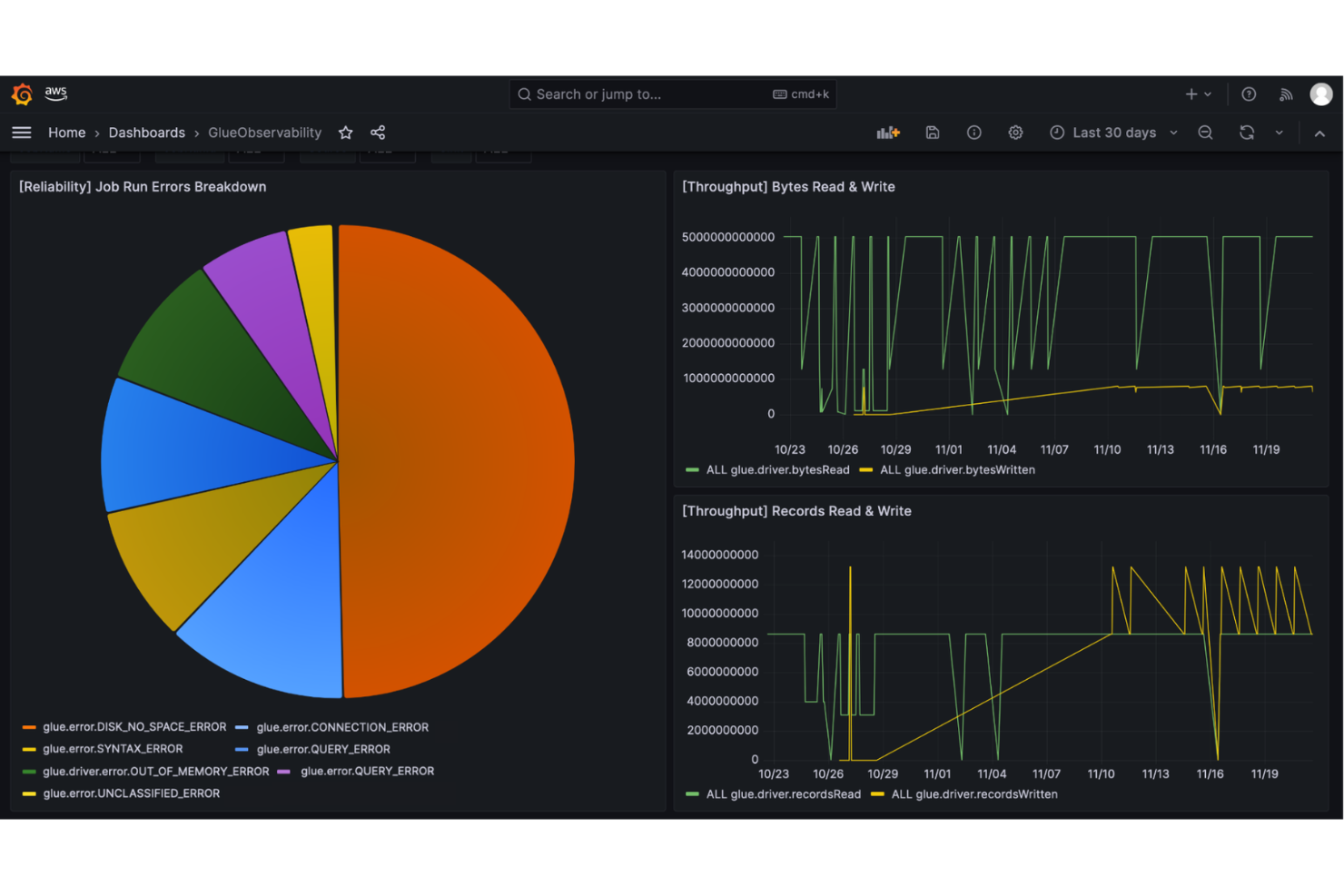Refresh the dashboard data
The image size is (1344, 896).
(1246, 132)
